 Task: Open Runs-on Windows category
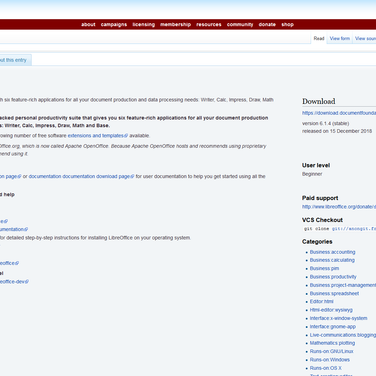(330, 359)
